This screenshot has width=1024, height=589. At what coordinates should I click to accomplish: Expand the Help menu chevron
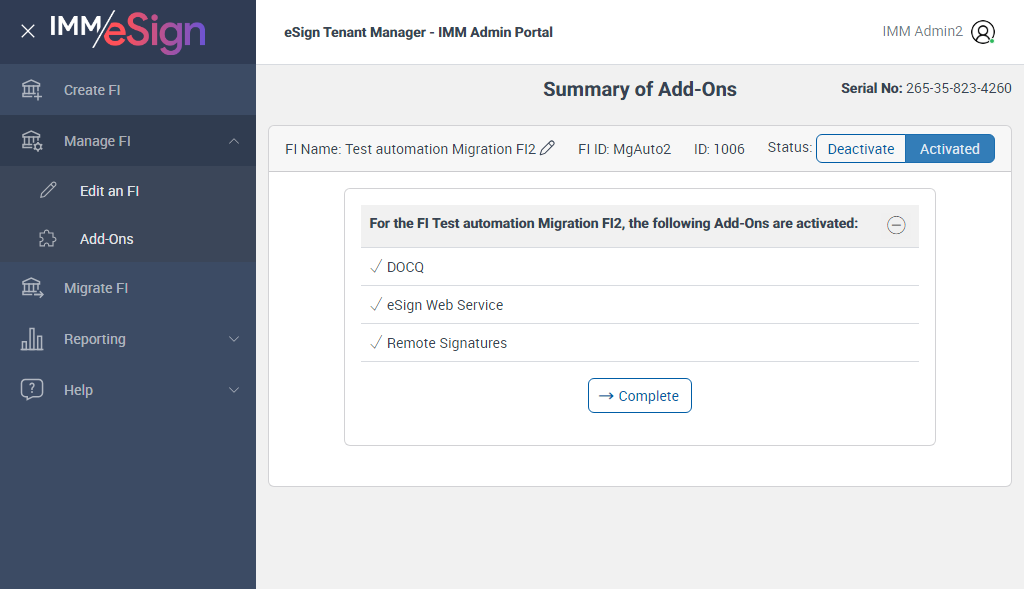(x=234, y=390)
